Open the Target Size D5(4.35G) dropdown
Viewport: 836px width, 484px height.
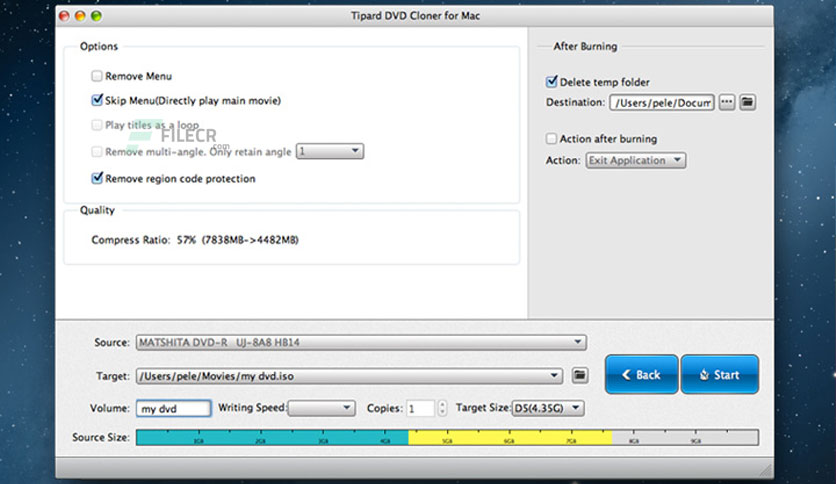[548, 408]
